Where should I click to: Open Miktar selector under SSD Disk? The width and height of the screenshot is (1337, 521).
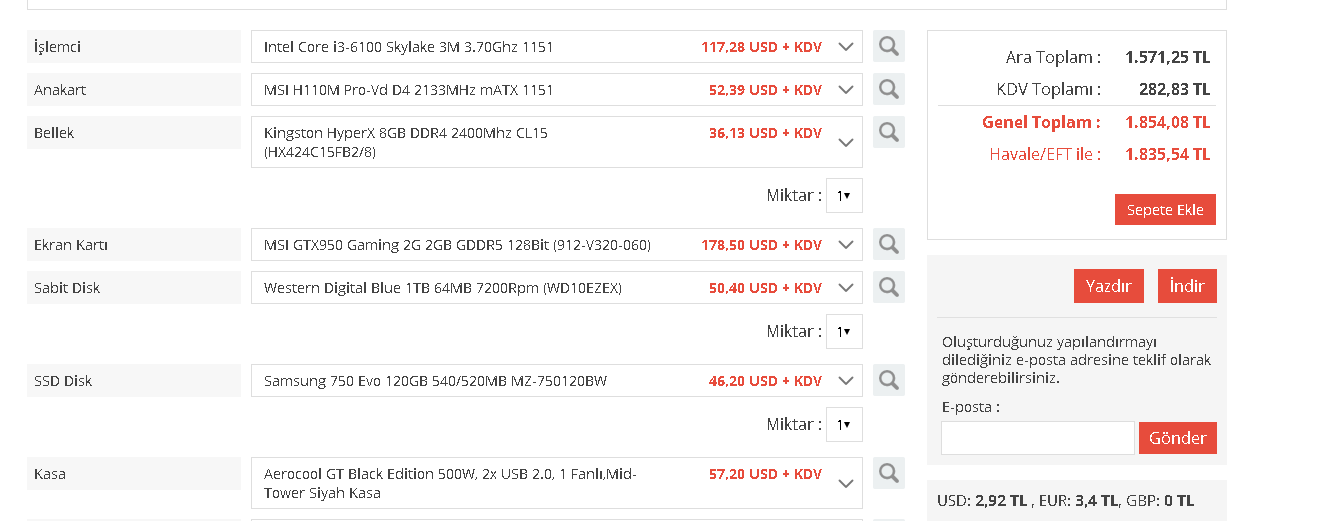844,425
